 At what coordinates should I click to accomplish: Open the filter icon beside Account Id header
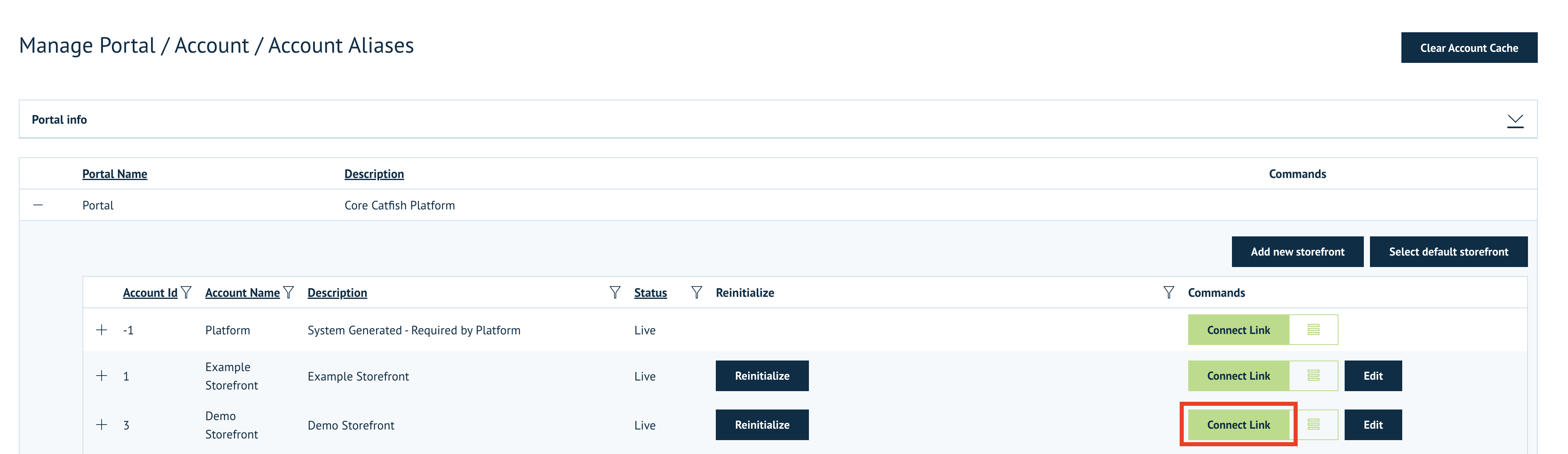coord(186,292)
